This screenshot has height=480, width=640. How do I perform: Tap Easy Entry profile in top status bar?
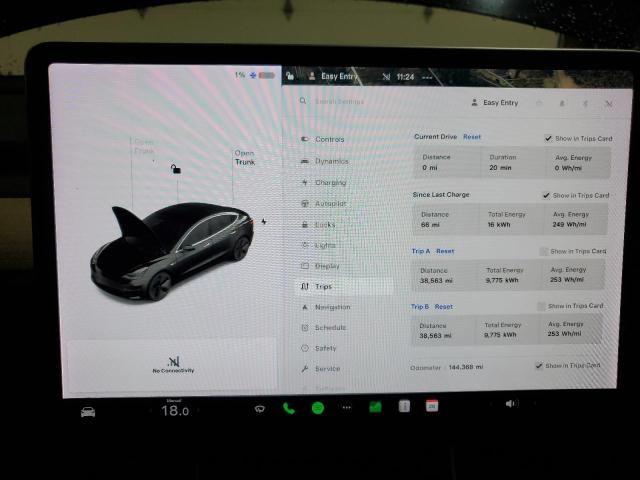[x=333, y=76]
